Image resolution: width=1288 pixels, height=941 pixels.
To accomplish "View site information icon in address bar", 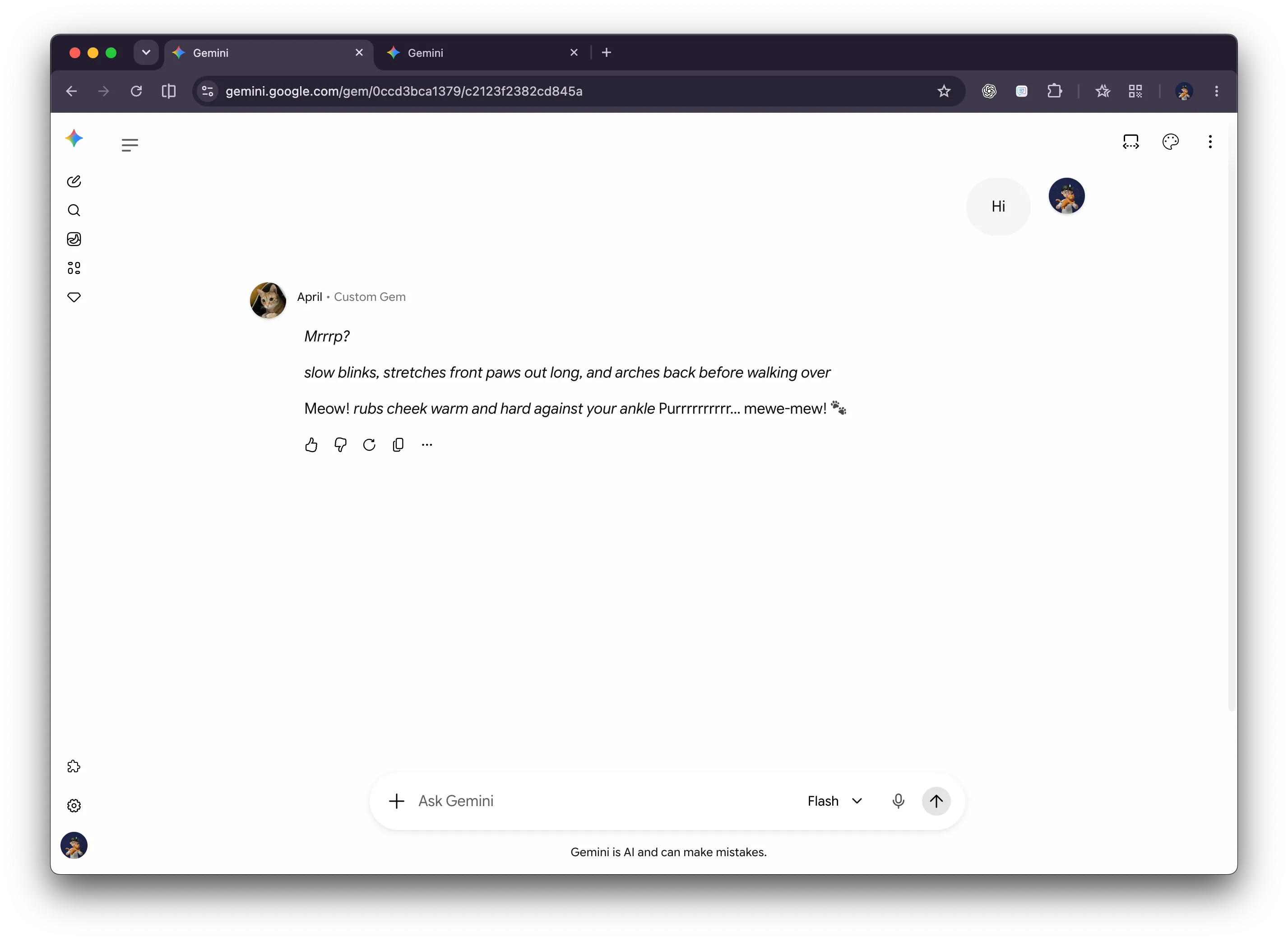I will pos(208,91).
